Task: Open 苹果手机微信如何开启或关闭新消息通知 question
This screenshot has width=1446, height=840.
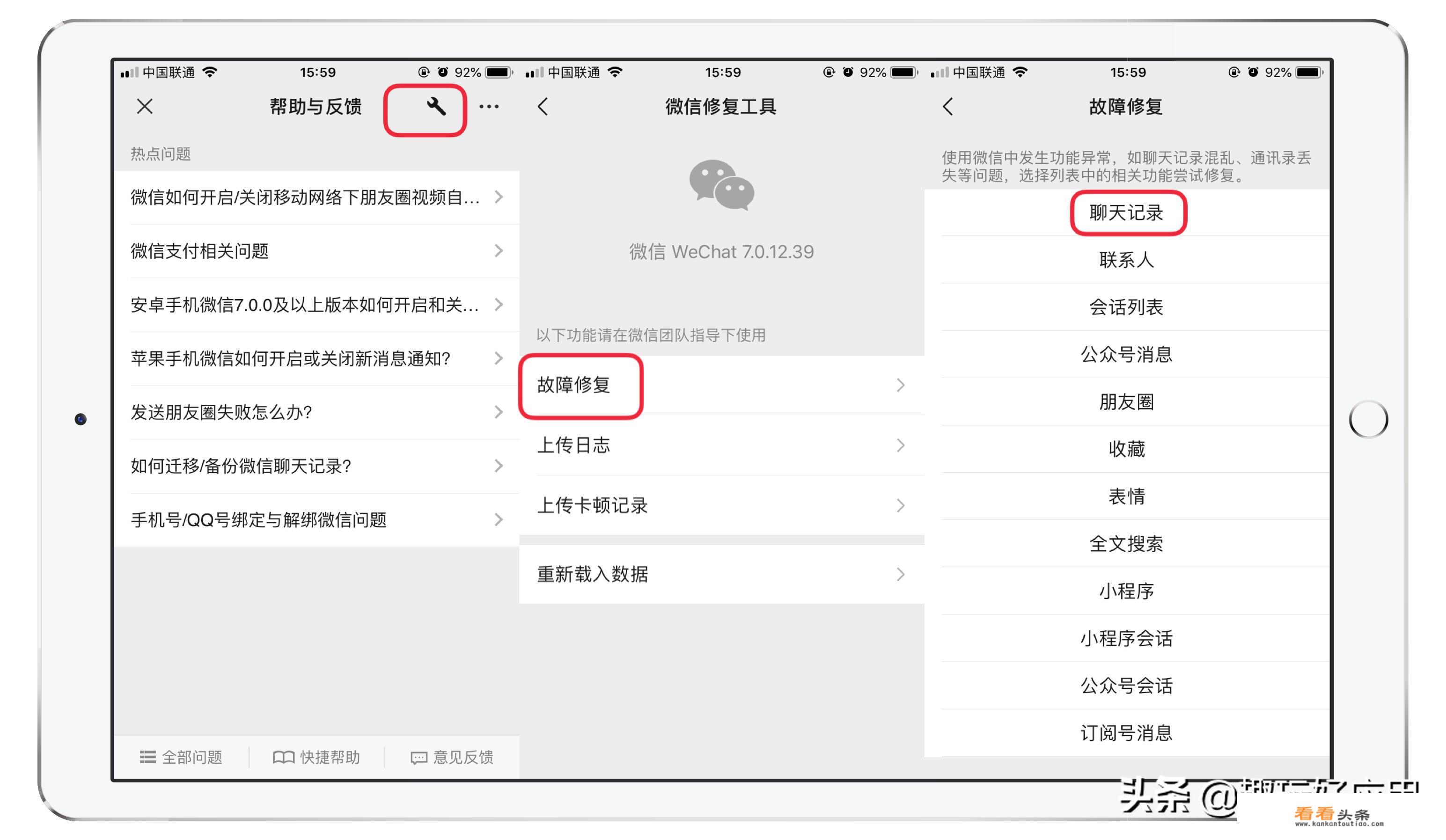Action: tap(317, 358)
